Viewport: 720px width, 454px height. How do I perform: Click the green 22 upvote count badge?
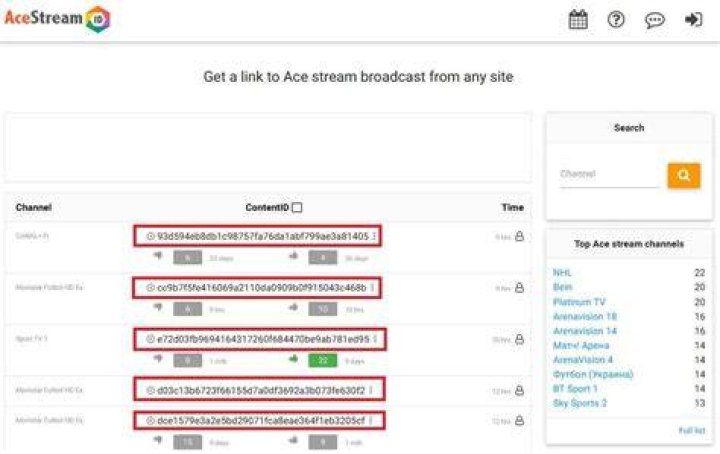323,360
